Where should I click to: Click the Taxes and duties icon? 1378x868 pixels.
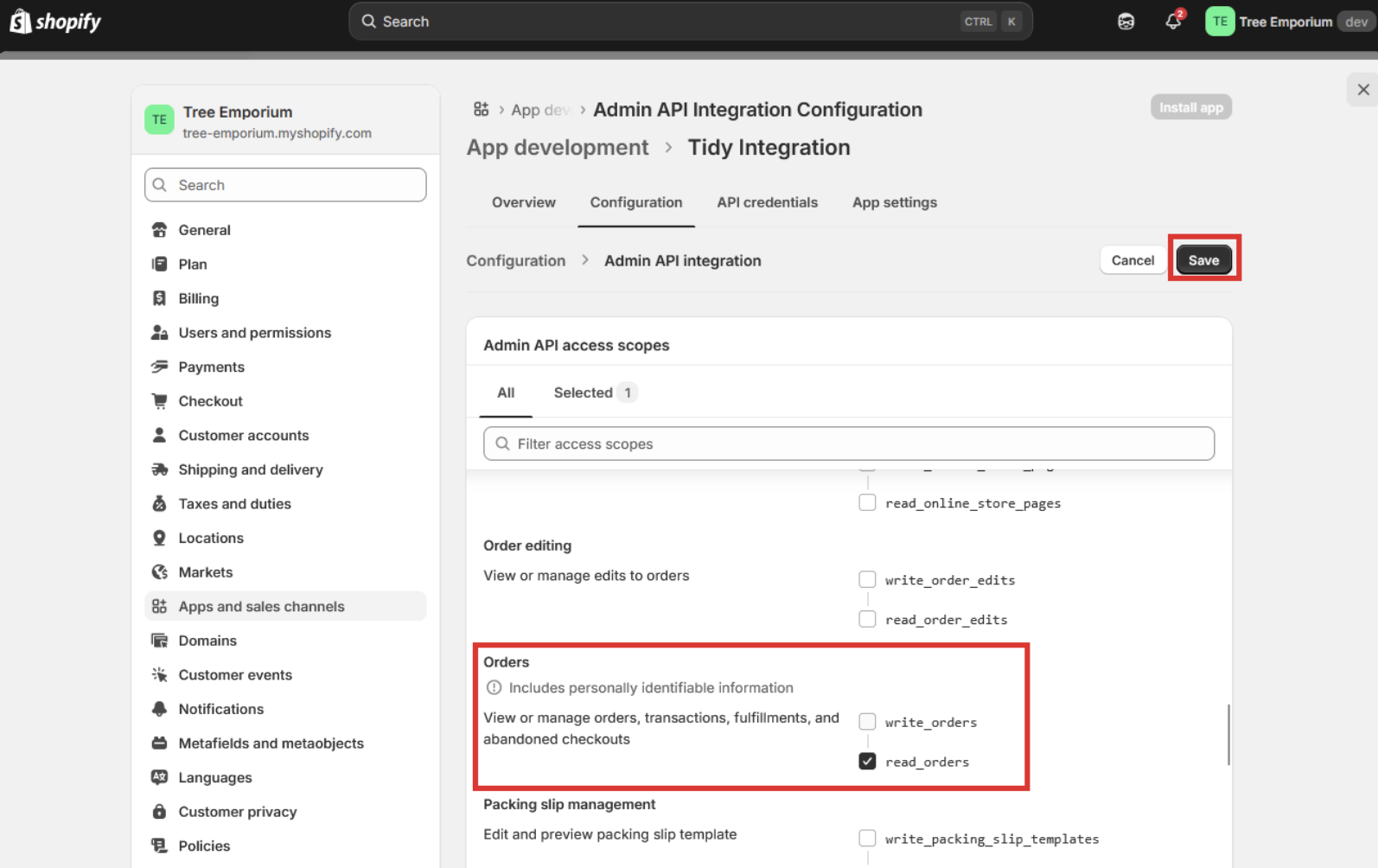click(x=159, y=504)
